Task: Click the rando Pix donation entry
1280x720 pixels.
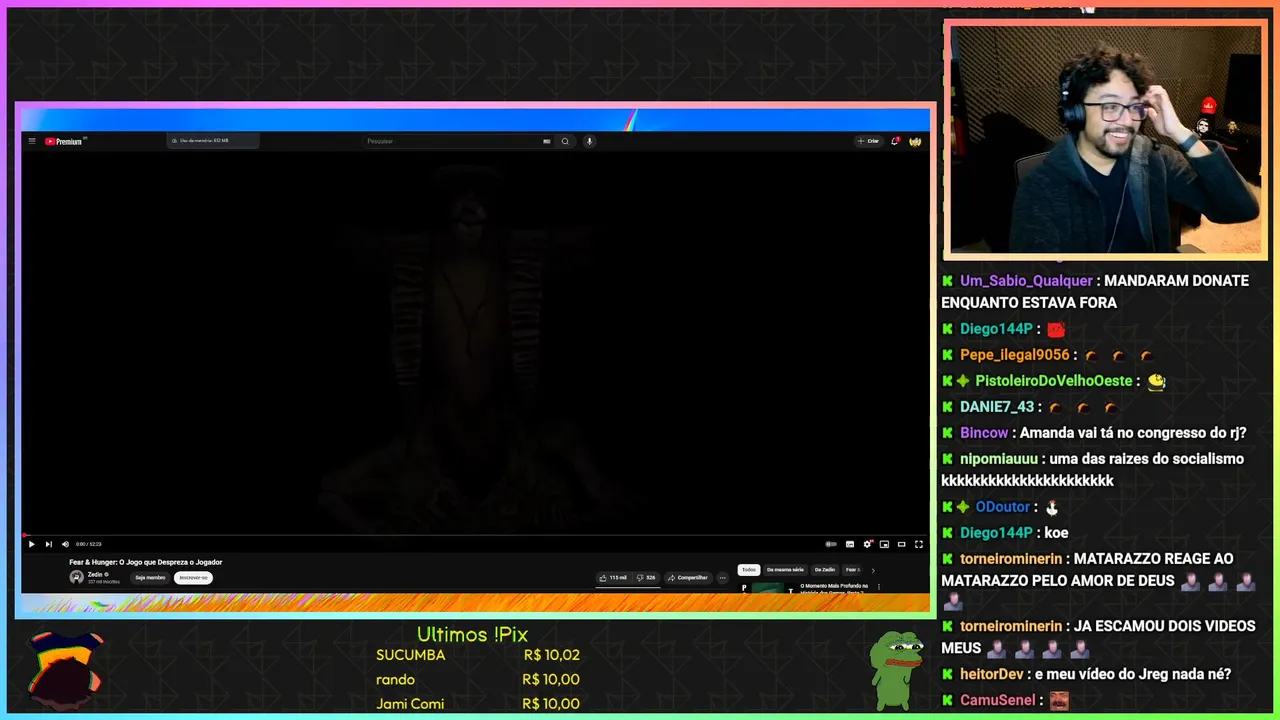Action: click(478, 679)
